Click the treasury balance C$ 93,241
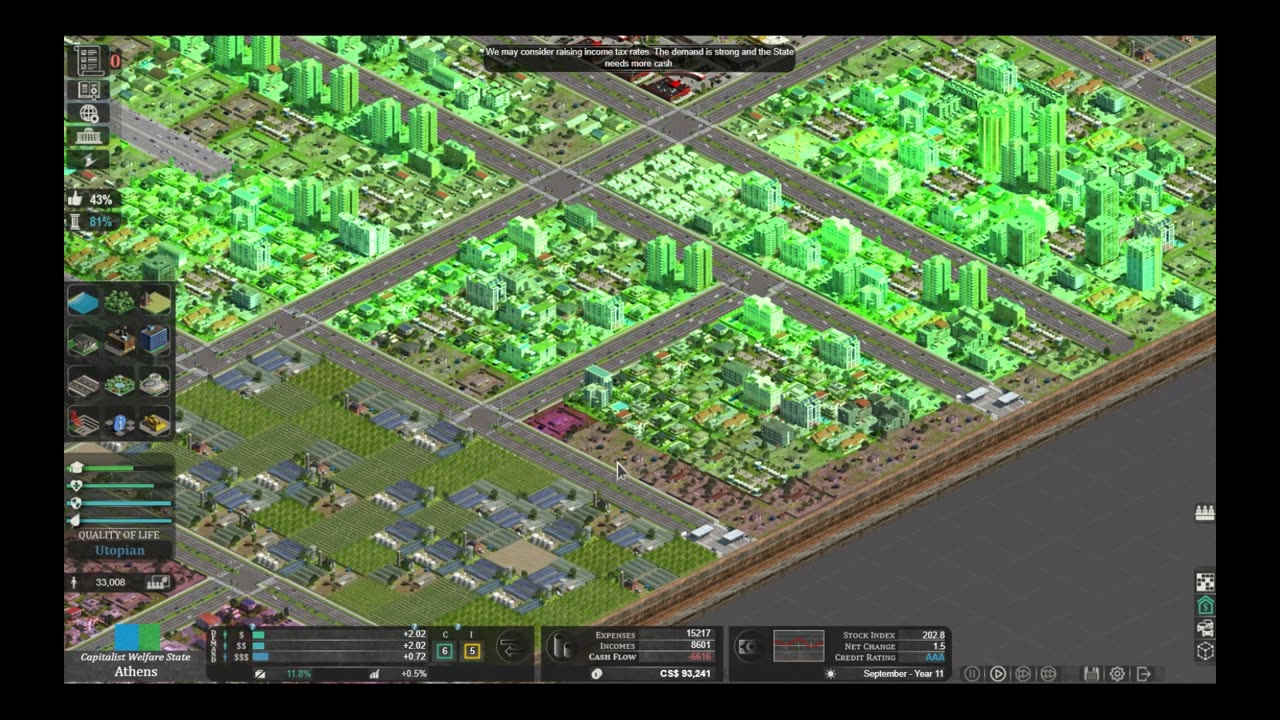 pyautogui.click(x=685, y=674)
